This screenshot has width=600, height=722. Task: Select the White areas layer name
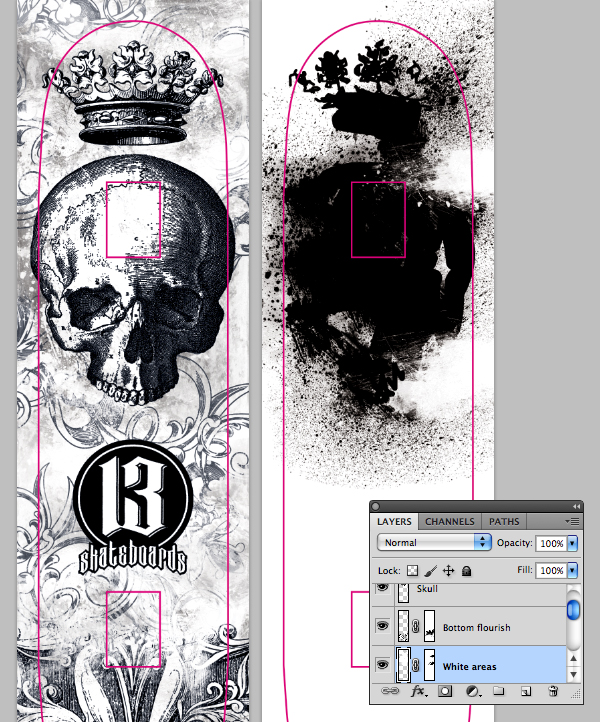tap(469, 667)
